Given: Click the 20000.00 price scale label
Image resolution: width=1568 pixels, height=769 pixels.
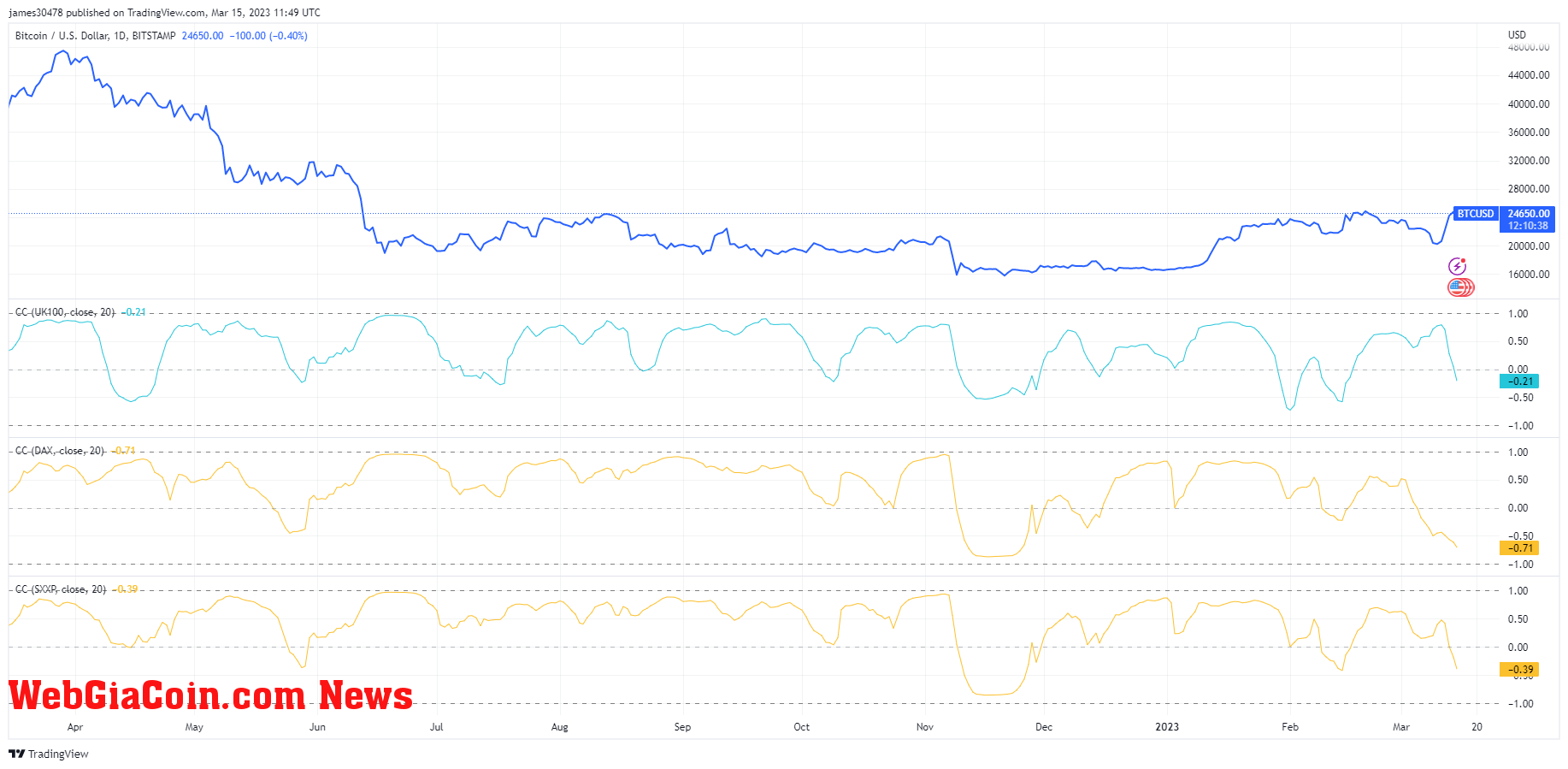Looking at the screenshot, I should coord(1529,246).
